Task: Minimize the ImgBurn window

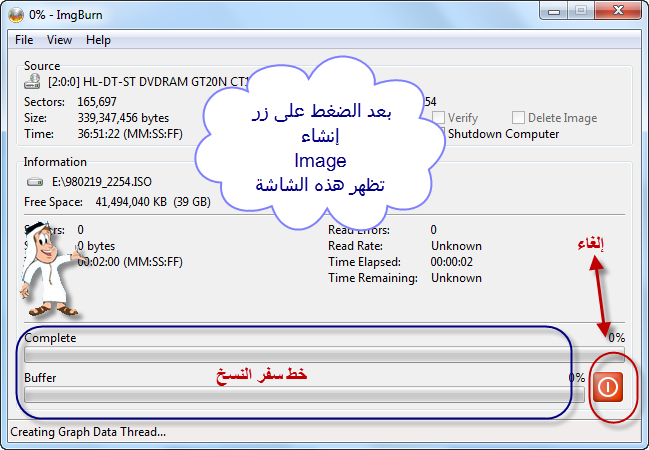Action: point(554,10)
